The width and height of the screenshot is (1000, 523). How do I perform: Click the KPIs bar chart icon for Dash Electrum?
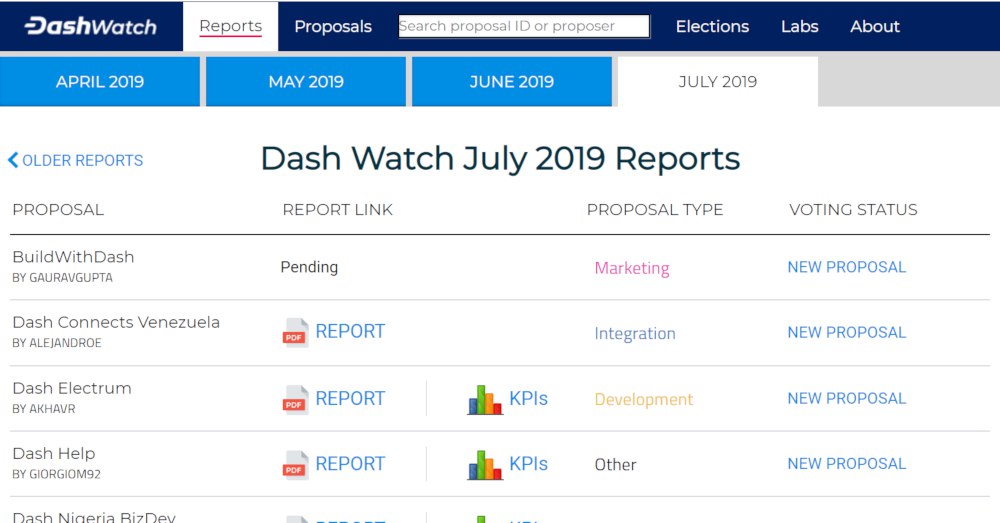[x=485, y=400]
